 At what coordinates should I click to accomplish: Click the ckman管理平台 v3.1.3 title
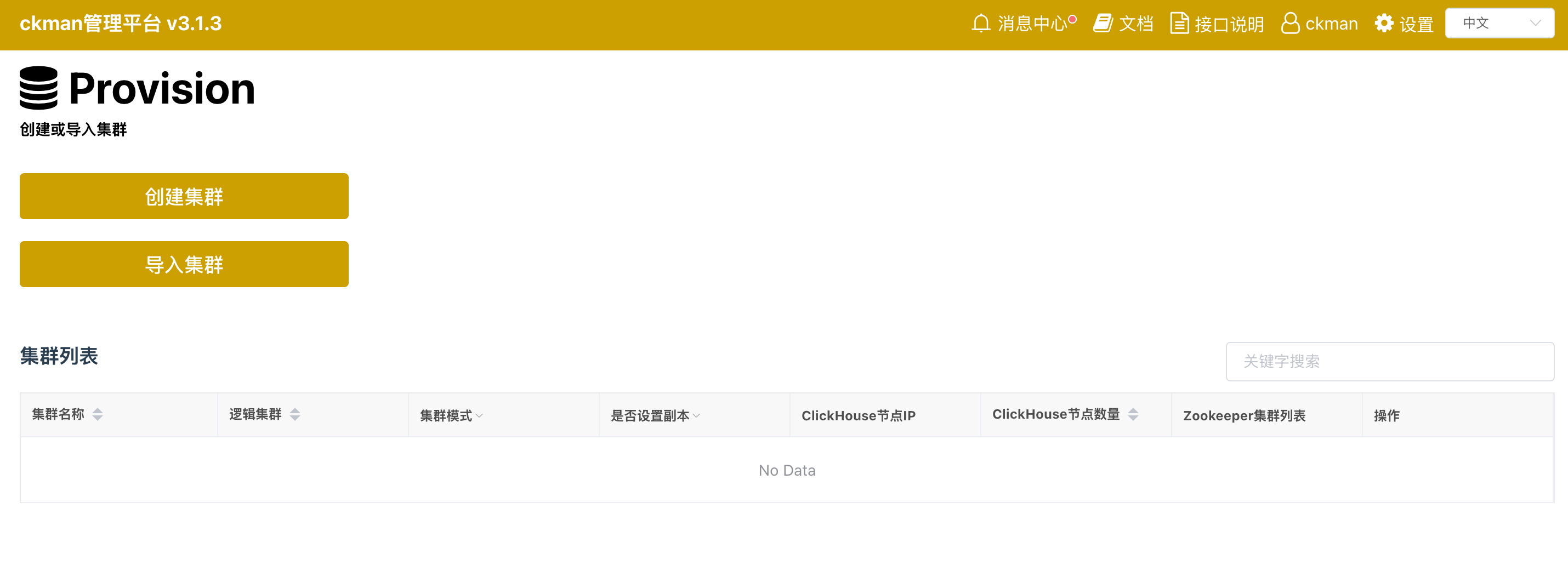coord(121,24)
